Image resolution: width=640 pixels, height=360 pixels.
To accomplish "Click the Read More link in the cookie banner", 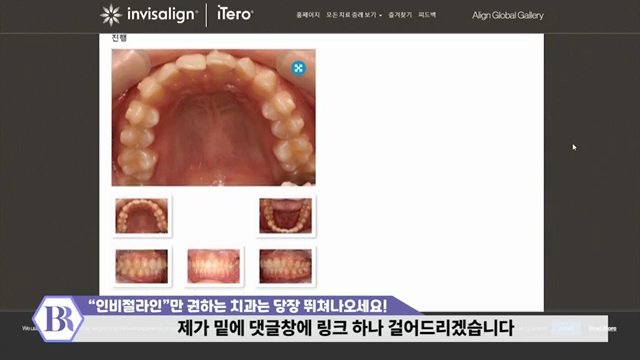I will (x=602, y=329).
